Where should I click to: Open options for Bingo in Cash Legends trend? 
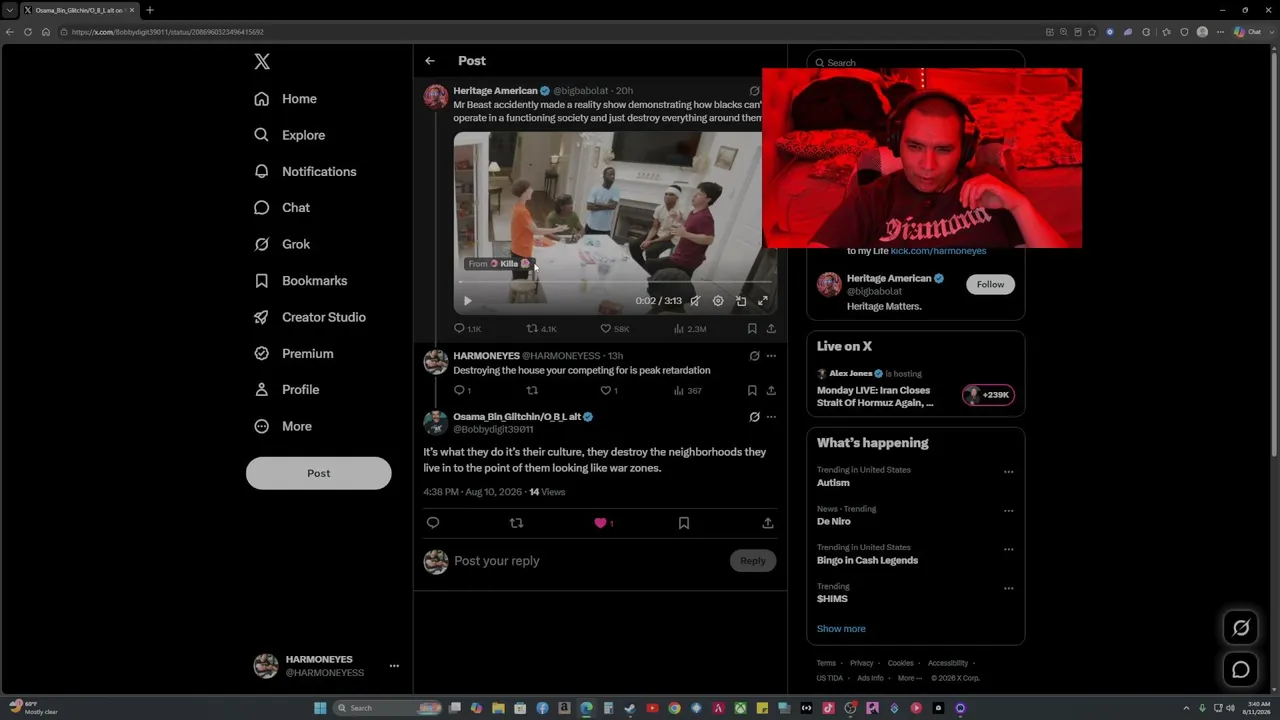(1008, 550)
